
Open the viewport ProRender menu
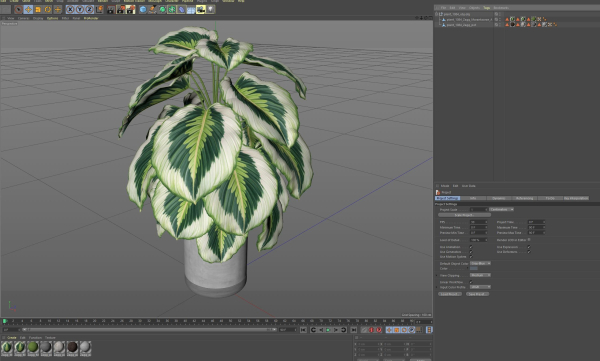point(91,18)
